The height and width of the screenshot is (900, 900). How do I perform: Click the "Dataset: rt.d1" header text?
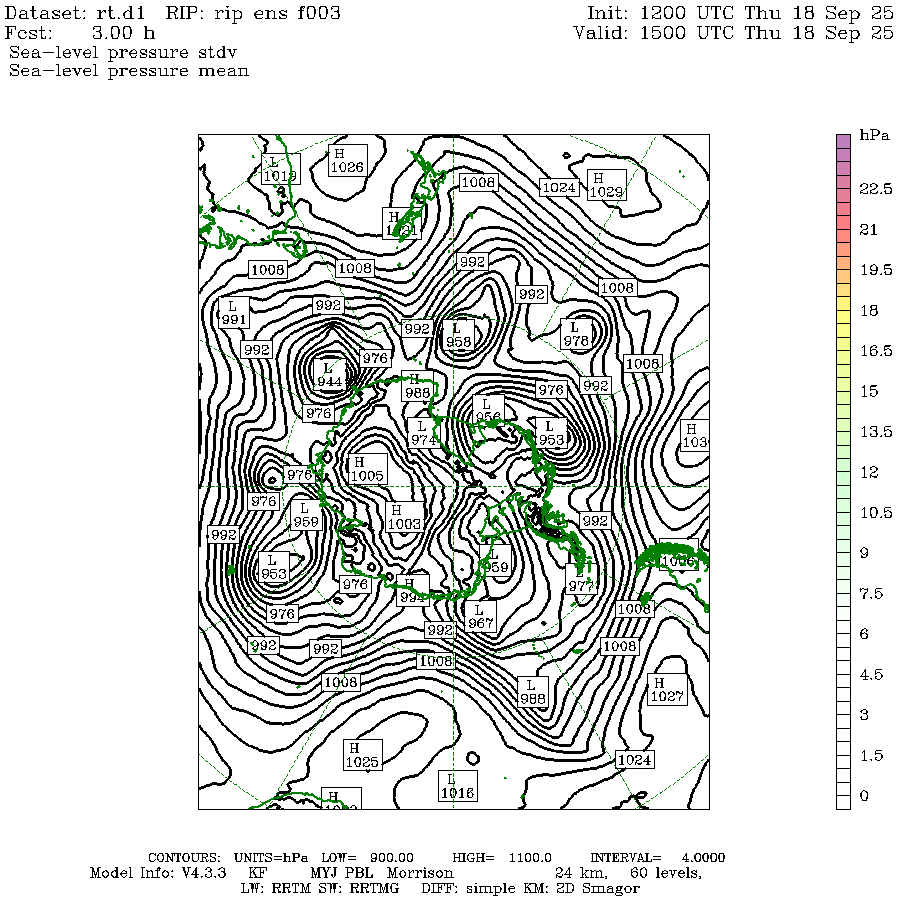75,13
